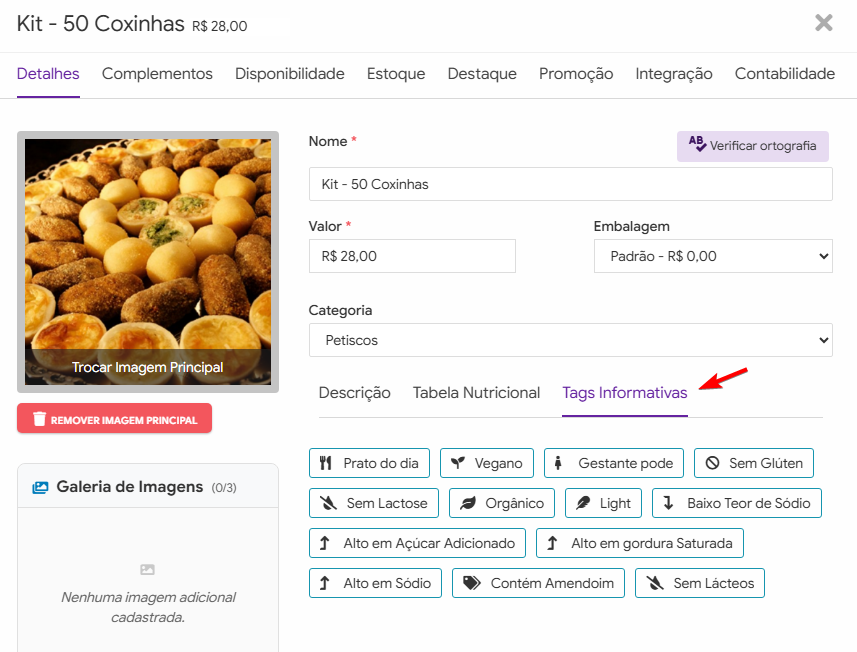Click the fork and knife Prato do dia icon
Viewport: 857px width, 652px height.
click(326, 463)
